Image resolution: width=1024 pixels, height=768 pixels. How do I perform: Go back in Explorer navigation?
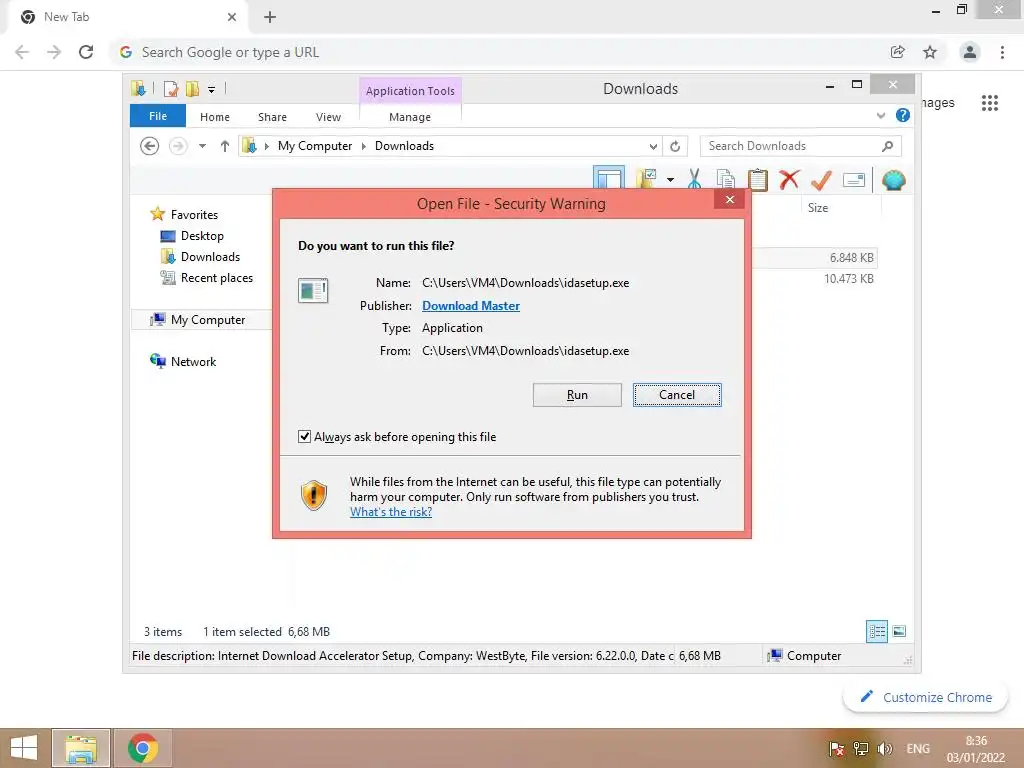coord(150,146)
